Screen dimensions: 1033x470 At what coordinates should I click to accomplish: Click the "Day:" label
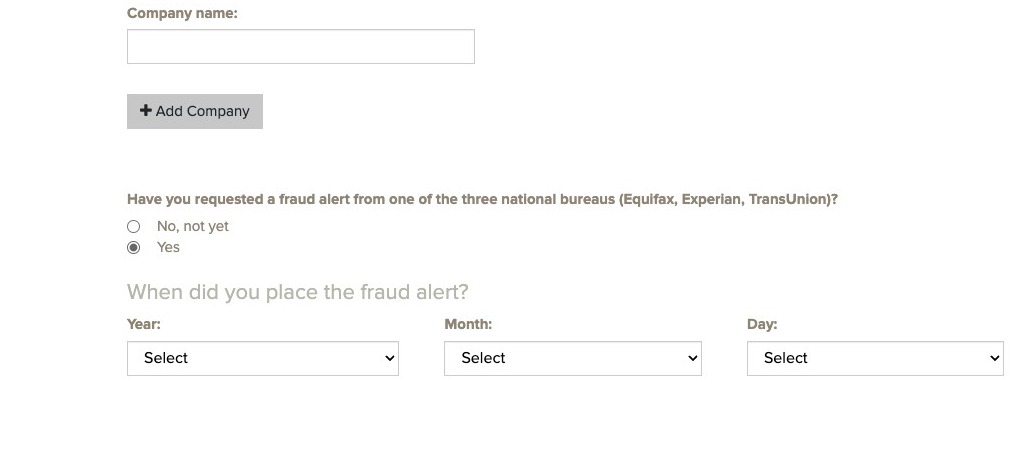pyautogui.click(x=762, y=324)
